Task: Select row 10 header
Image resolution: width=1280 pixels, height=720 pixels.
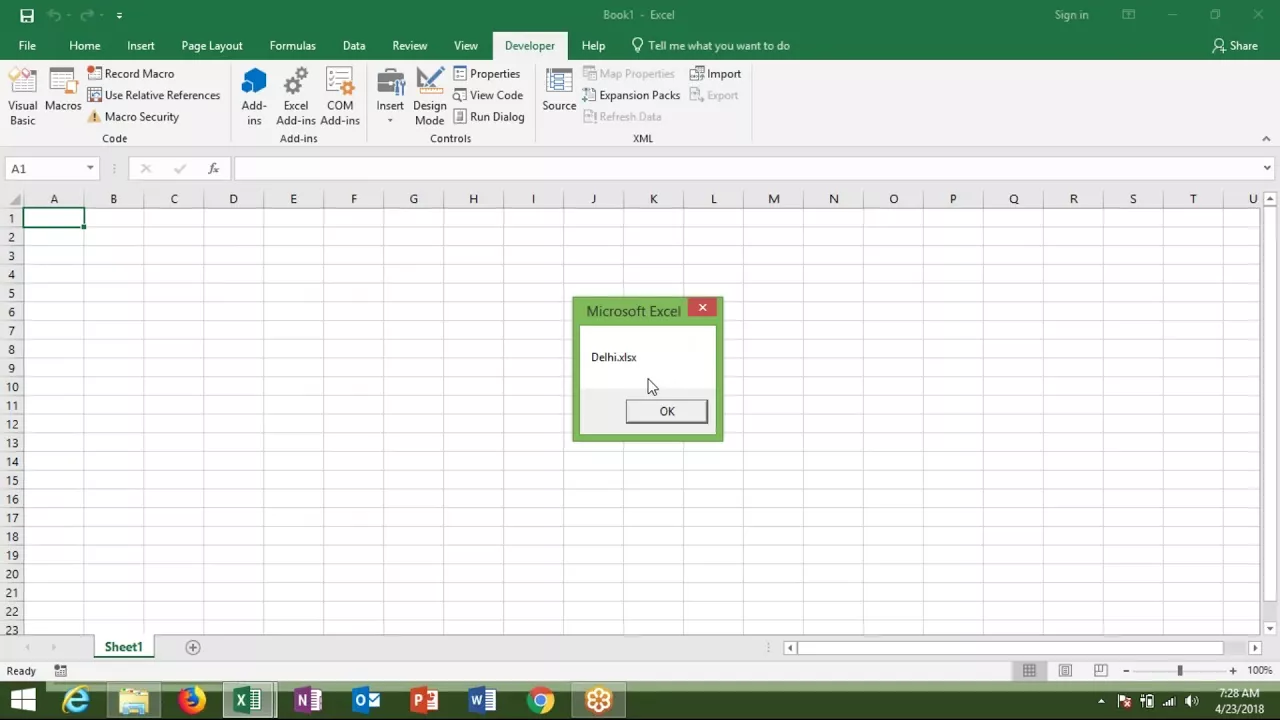Action: click(x=12, y=387)
